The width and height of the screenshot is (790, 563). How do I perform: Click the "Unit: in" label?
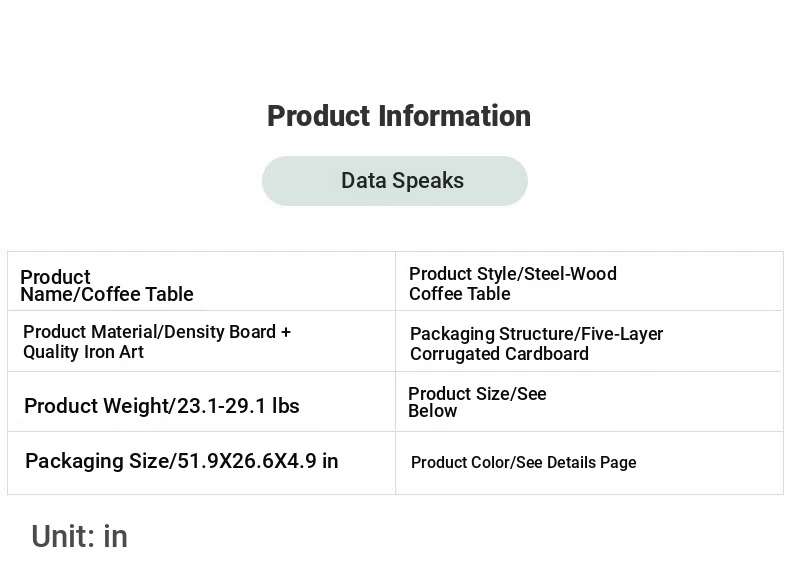click(79, 537)
